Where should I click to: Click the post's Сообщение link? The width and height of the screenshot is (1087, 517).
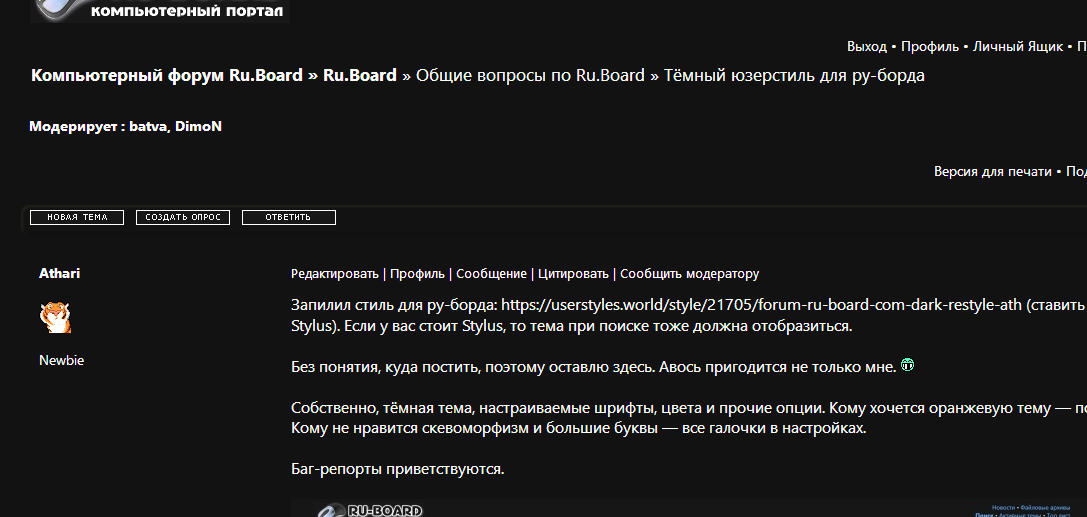click(x=492, y=274)
